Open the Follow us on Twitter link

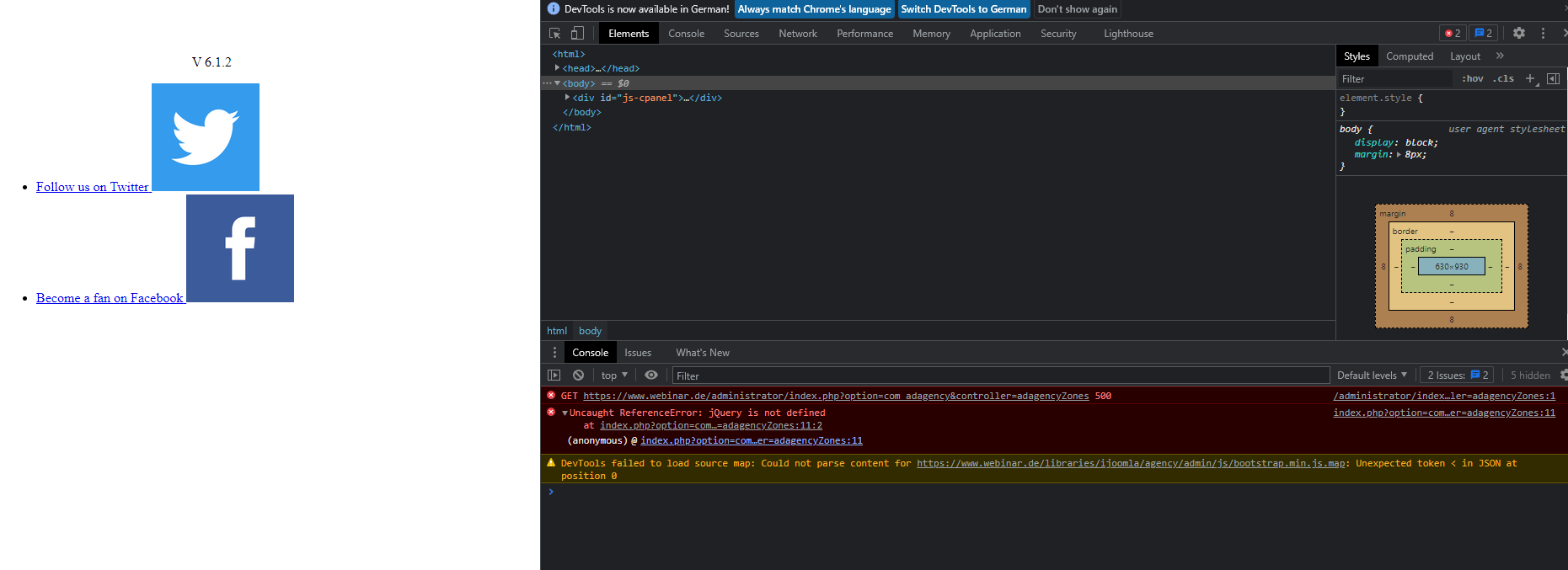(x=92, y=187)
